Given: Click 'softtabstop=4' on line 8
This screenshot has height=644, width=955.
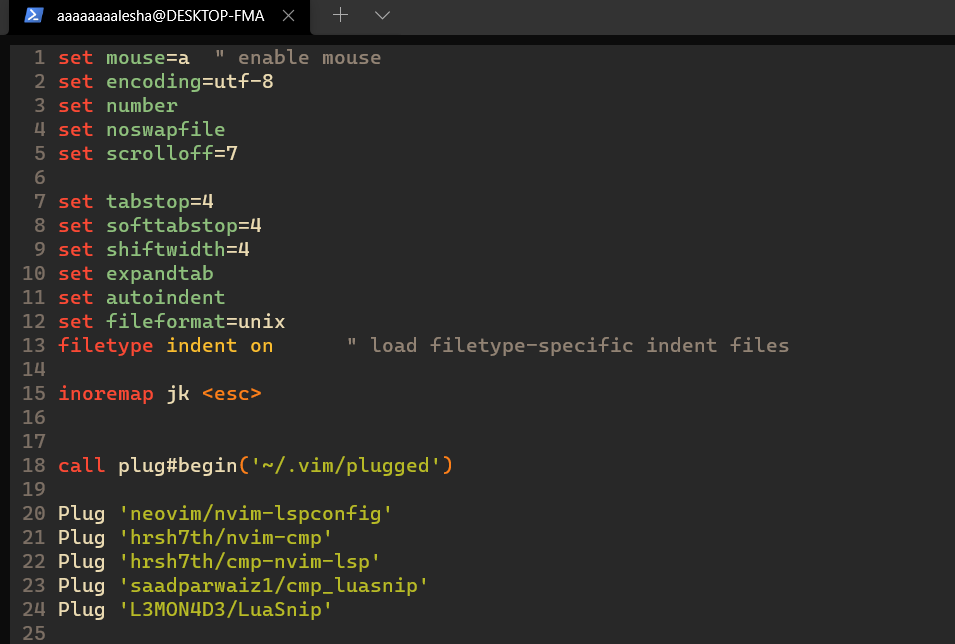Looking at the screenshot, I should pyautogui.click(x=183, y=225).
